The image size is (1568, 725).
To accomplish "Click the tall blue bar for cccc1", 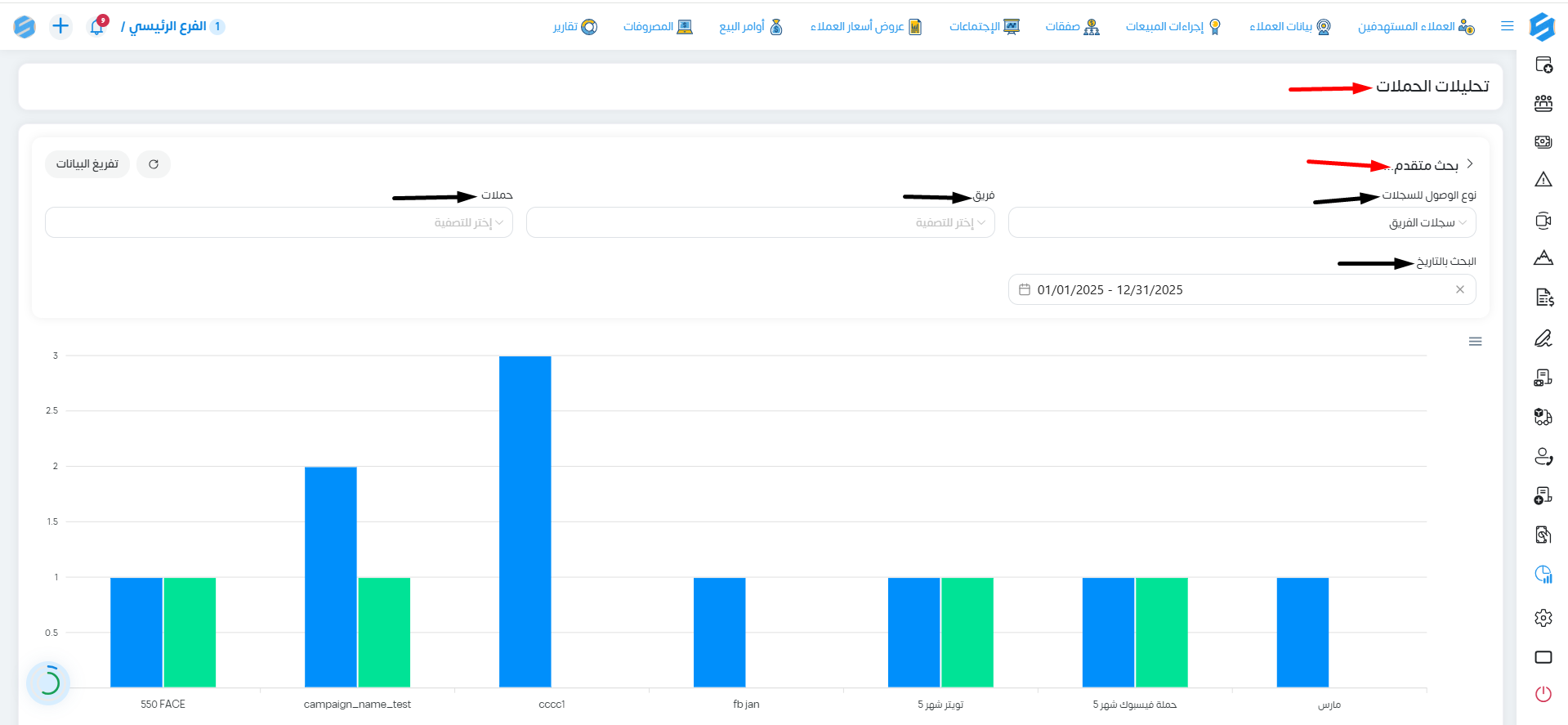I will 525,521.
